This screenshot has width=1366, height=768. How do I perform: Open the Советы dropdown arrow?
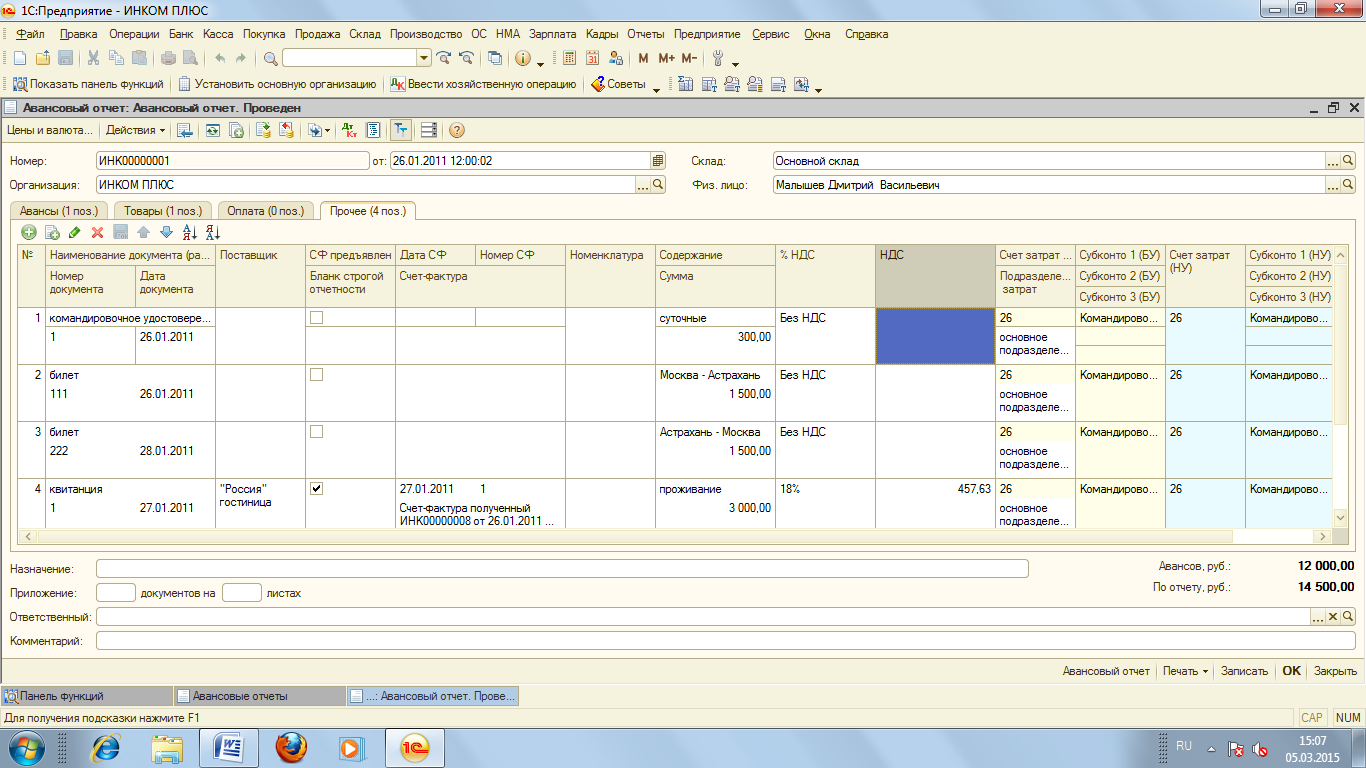pos(656,89)
